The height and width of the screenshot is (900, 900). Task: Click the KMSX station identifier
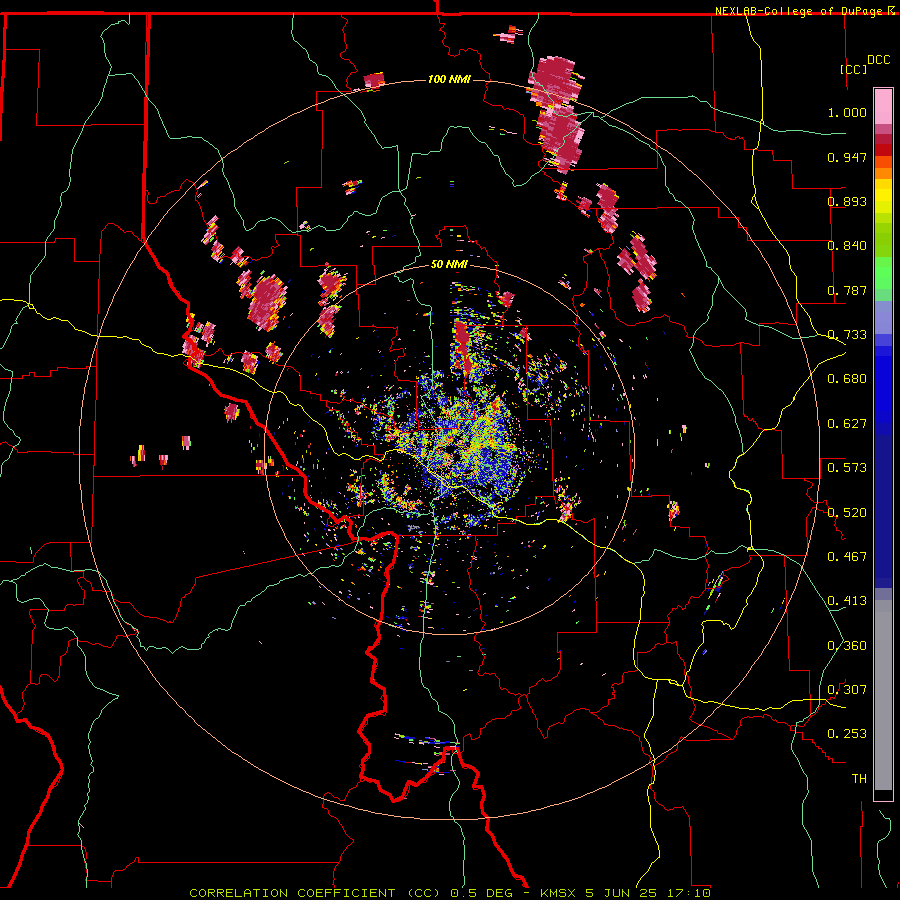pyautogui.click(x=559, y=893)
